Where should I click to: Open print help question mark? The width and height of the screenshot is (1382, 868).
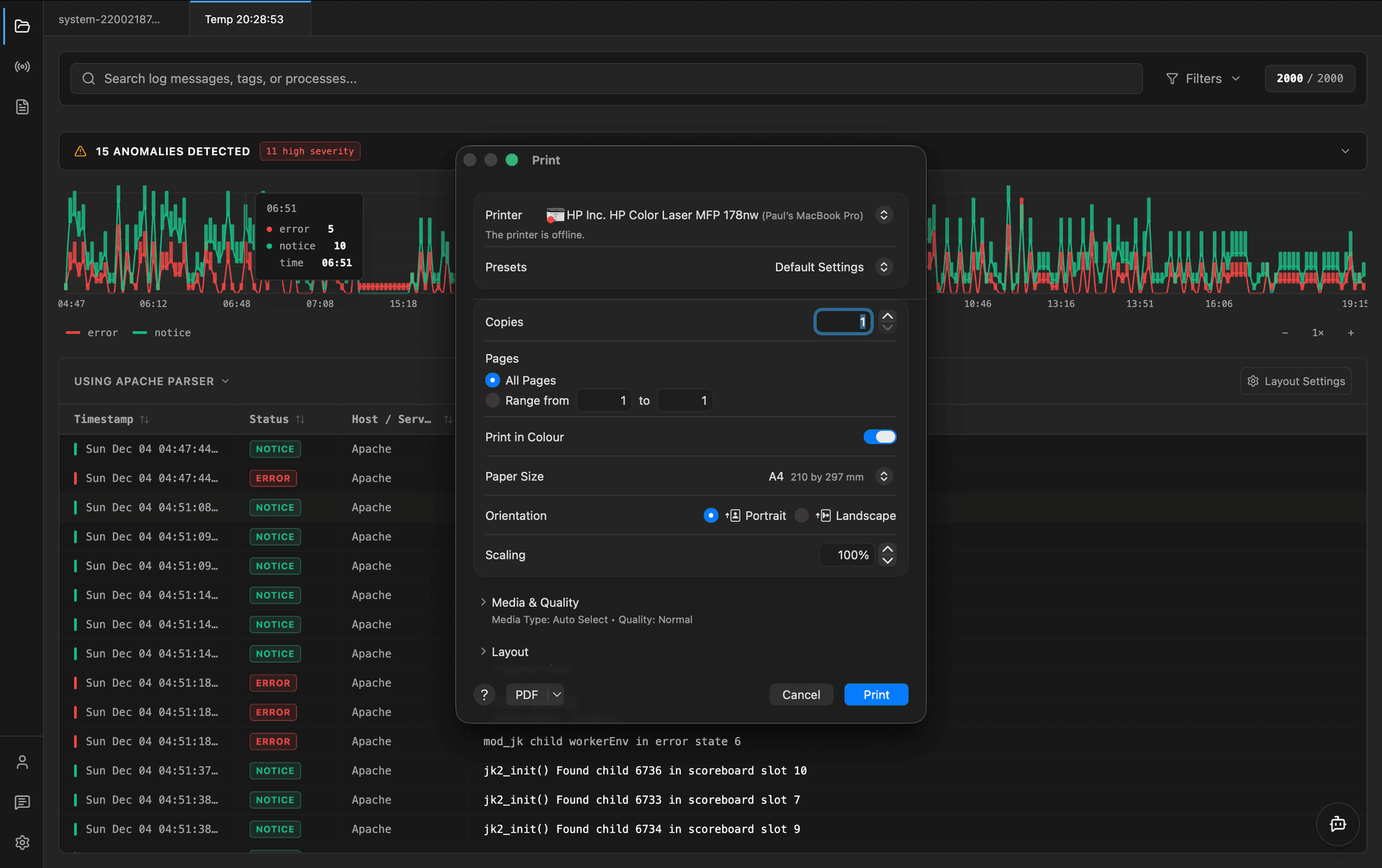(x=484, y=695)
